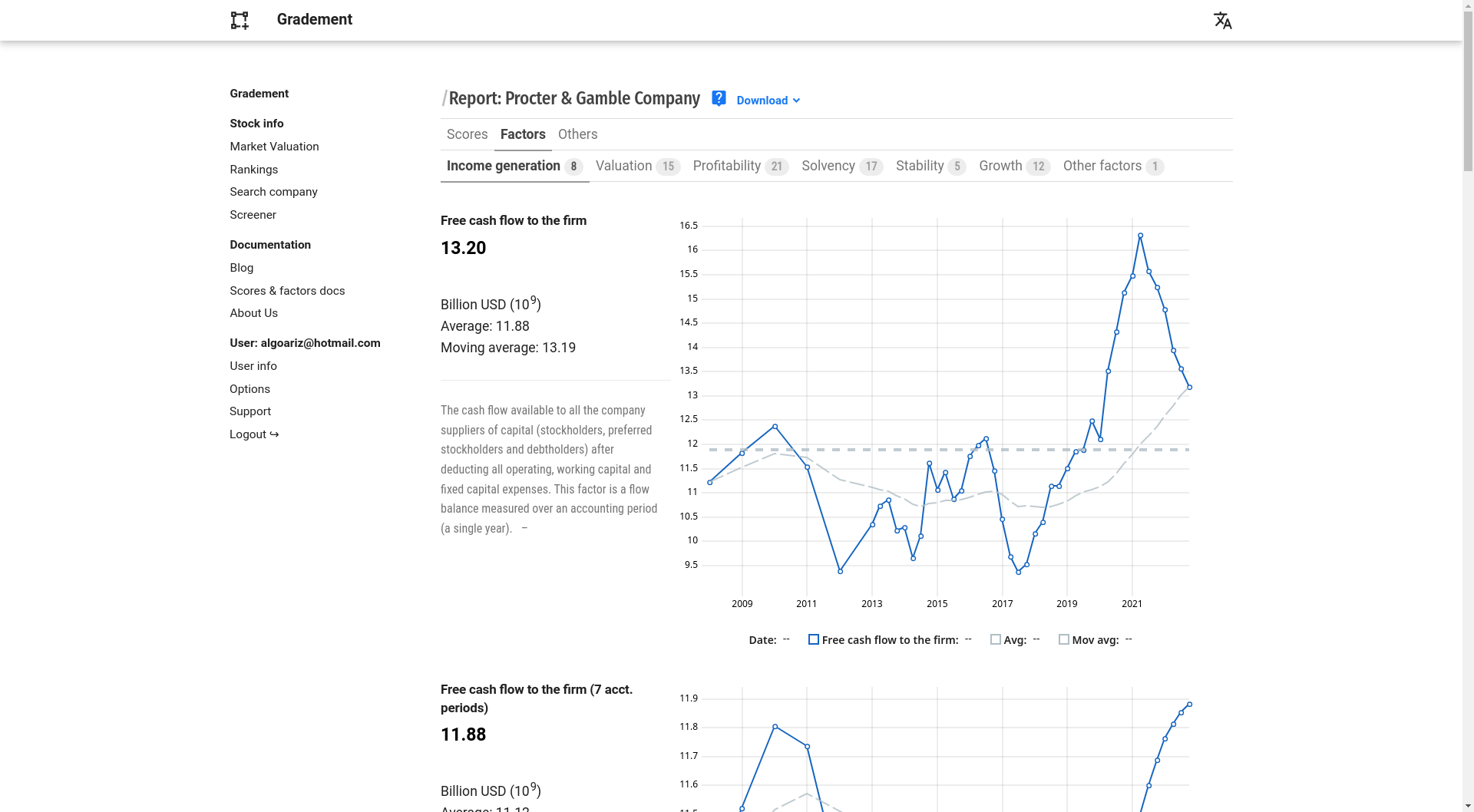Select the Income generation sub-tab
The width and height of the screenshot is (1474, 812).
point(515,167)
